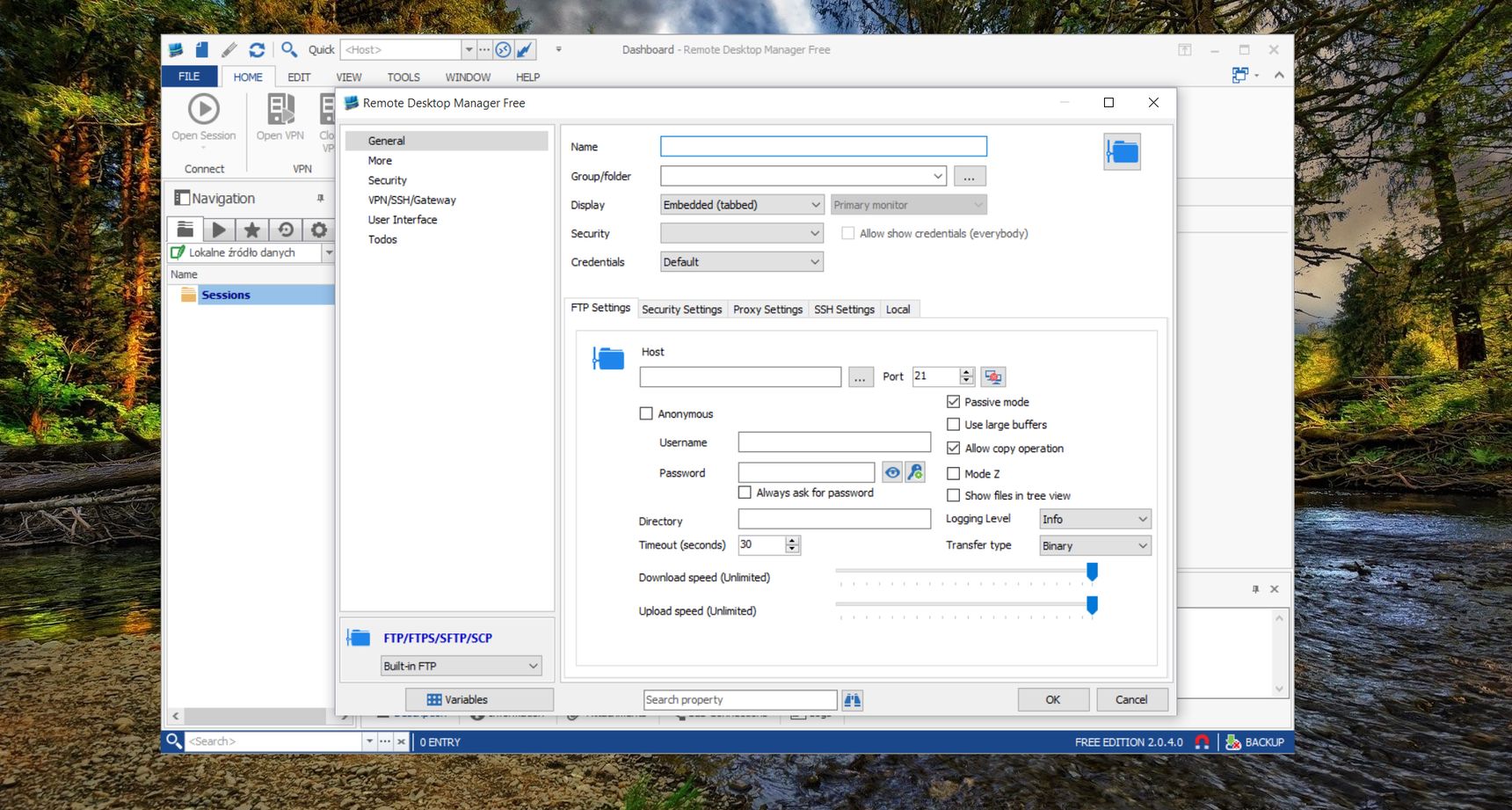1512x810 pixels.
Task: Click the Username input field
Action: pos(834,442)
